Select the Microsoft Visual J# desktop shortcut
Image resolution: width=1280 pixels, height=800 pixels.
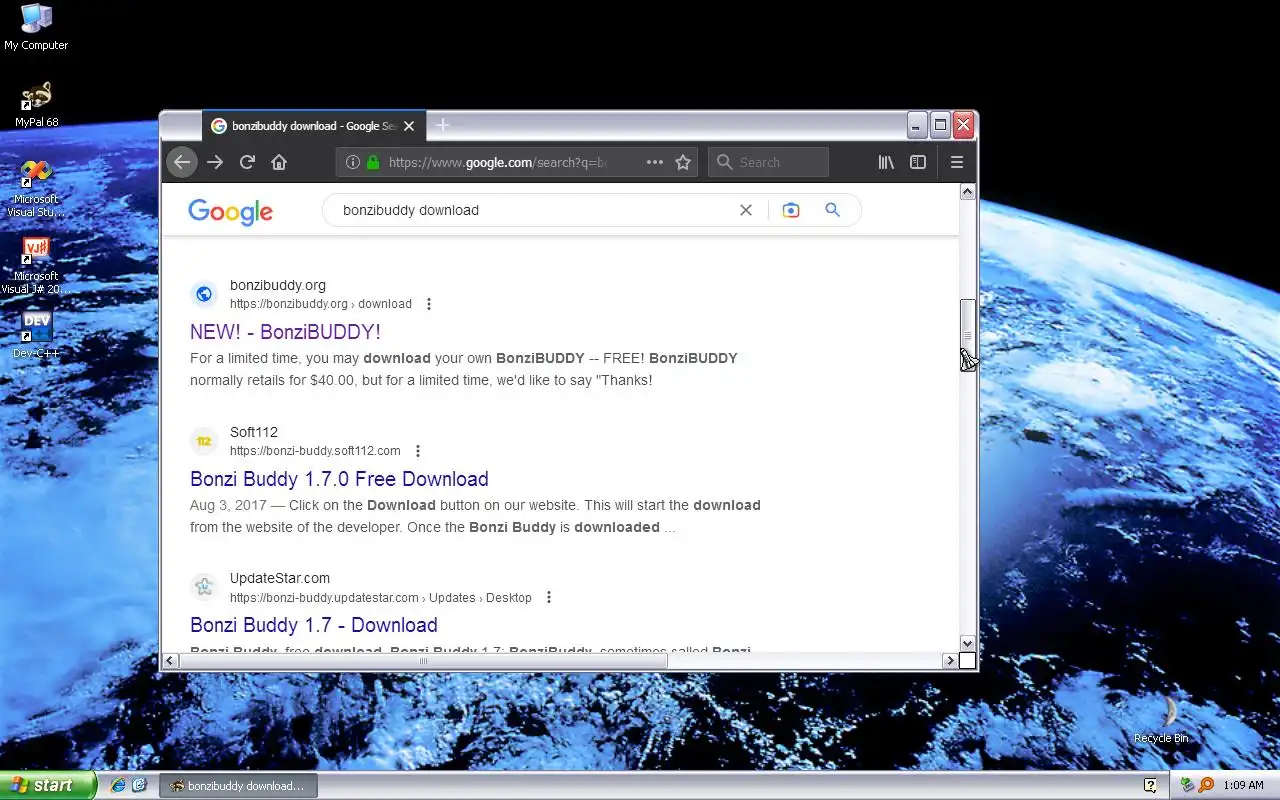pos(36,265)
